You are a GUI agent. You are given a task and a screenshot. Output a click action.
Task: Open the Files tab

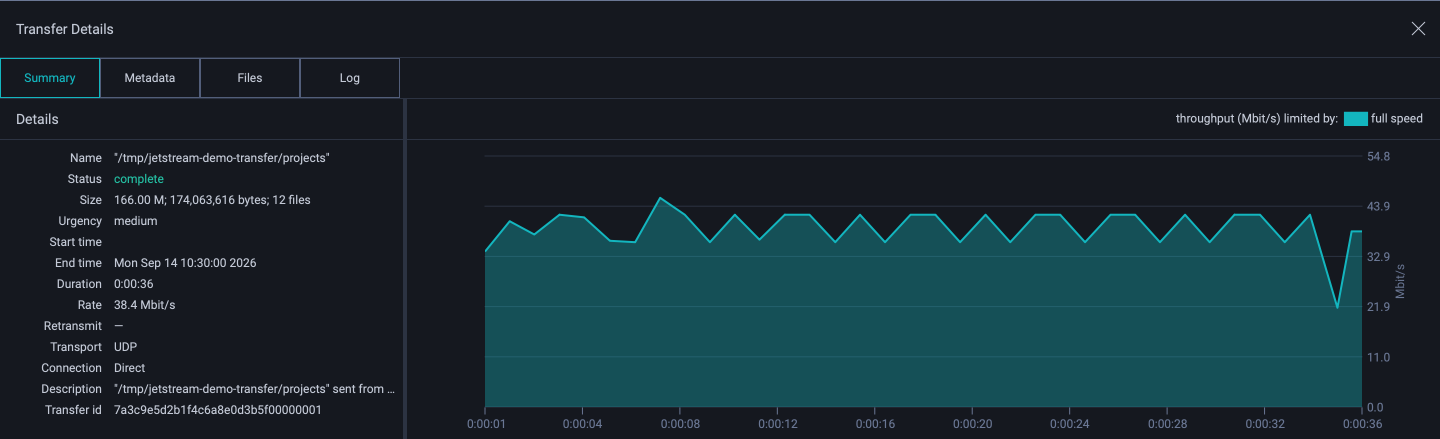(x=250, y=78)
